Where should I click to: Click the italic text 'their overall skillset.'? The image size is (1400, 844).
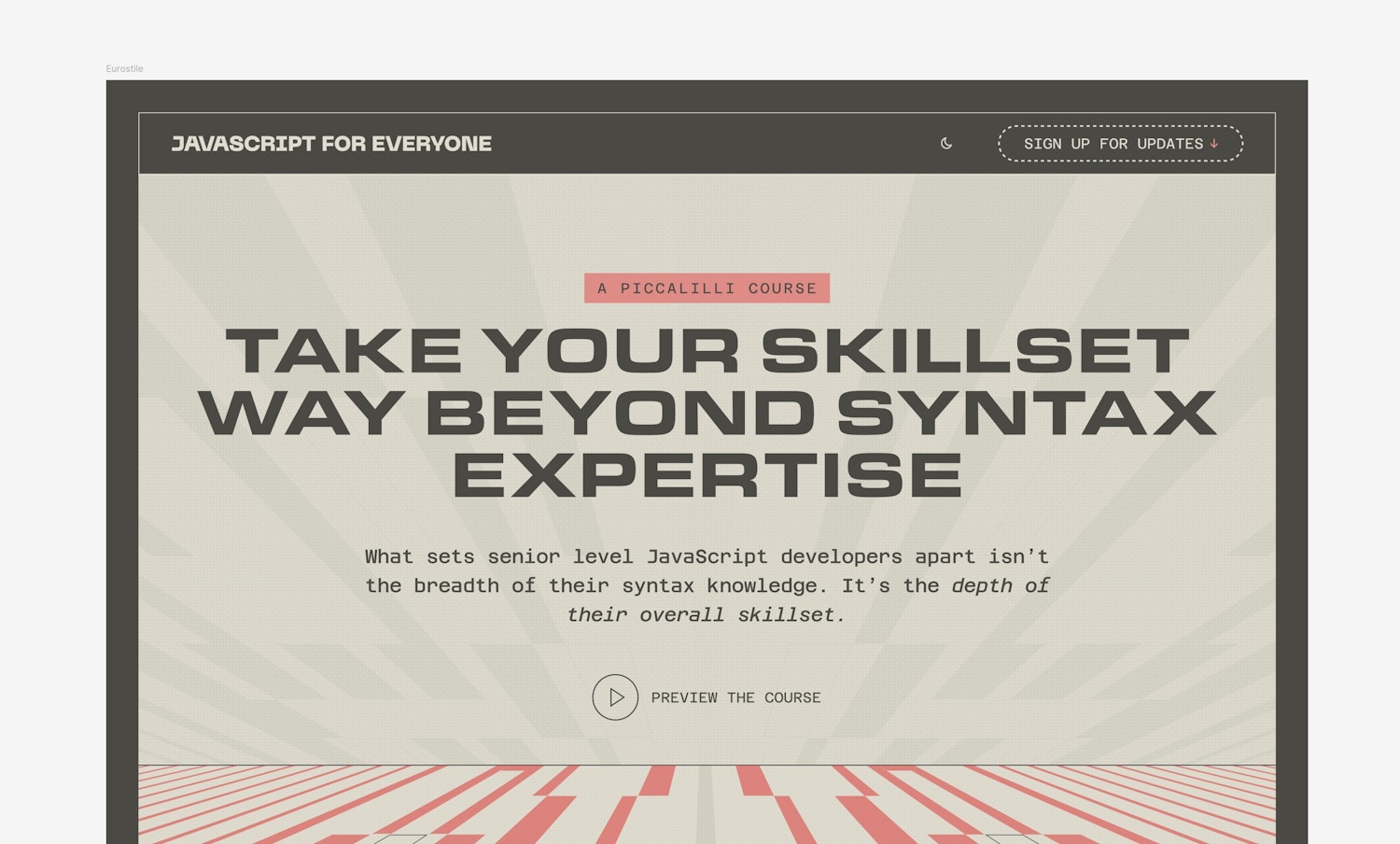[706, 614]
